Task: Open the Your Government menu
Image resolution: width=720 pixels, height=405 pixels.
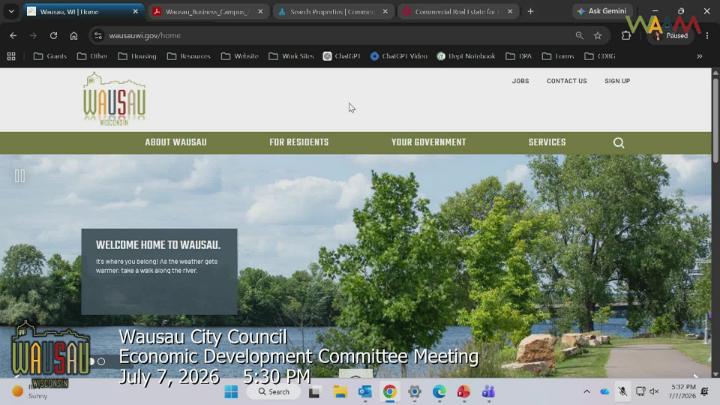Action: [428, 143]
